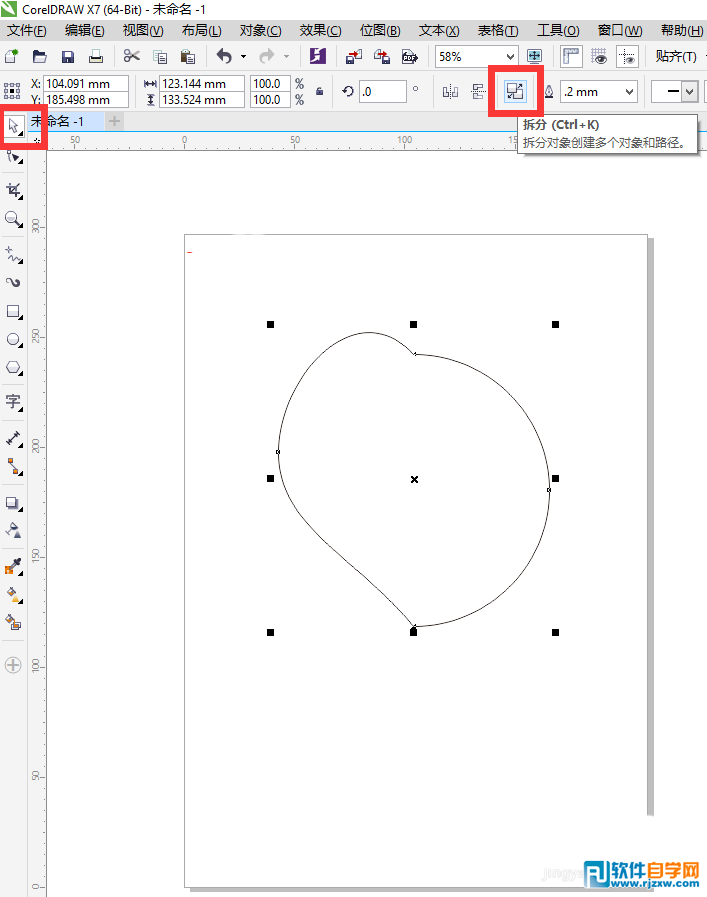Viewport: 707px width, 897px height.
Task: Select the Connector line tool
Action: 13,467
